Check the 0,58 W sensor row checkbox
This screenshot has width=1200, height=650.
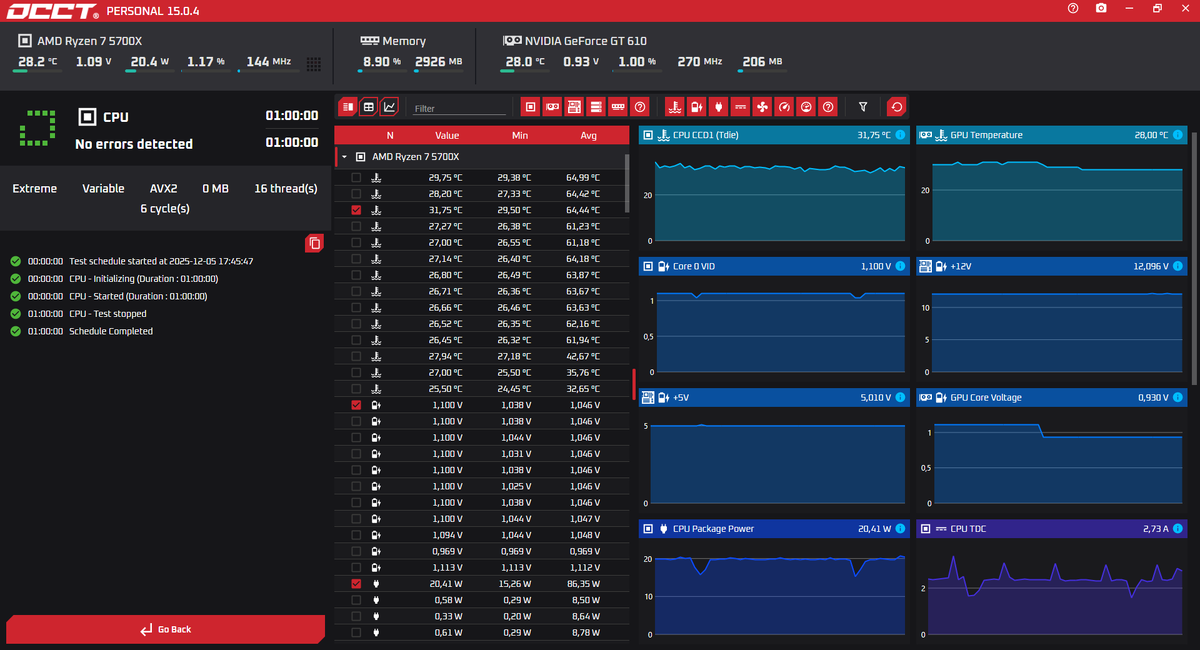[356, 600]
